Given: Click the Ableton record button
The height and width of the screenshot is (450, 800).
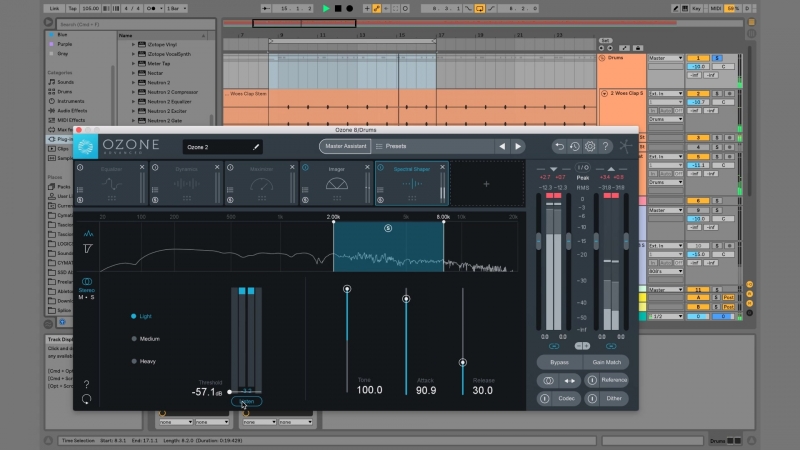Looking at the screenshot, I should 349,8.
